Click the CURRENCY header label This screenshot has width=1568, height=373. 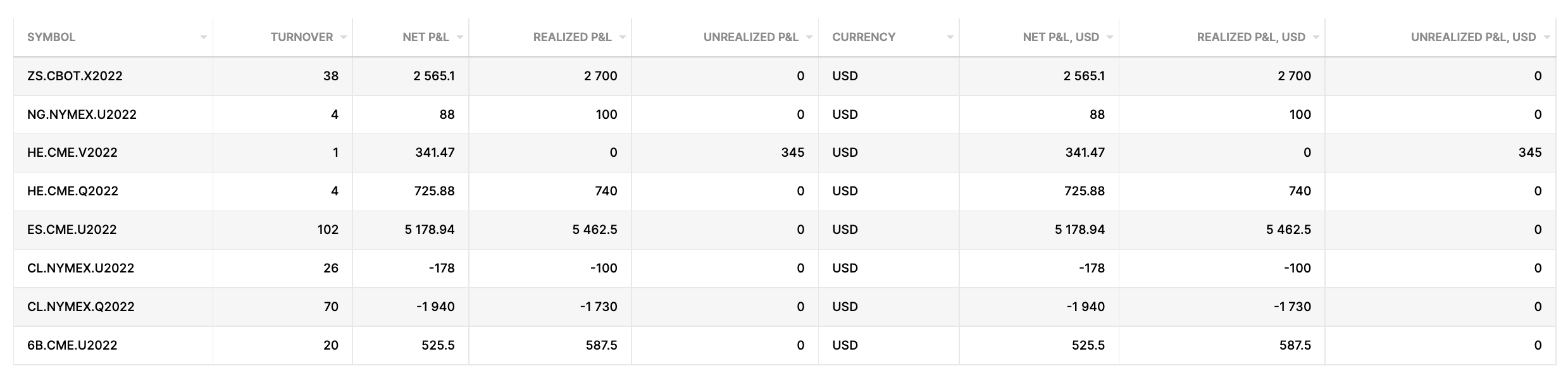pyautogui.click(x=863, y=37)
